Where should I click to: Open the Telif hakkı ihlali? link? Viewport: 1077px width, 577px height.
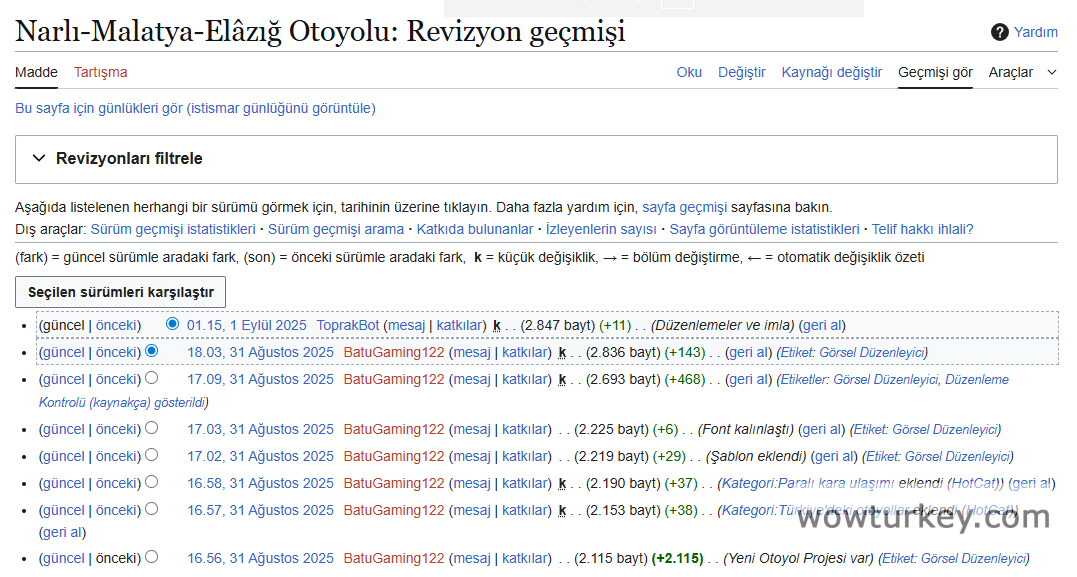(x=922, y=229)
